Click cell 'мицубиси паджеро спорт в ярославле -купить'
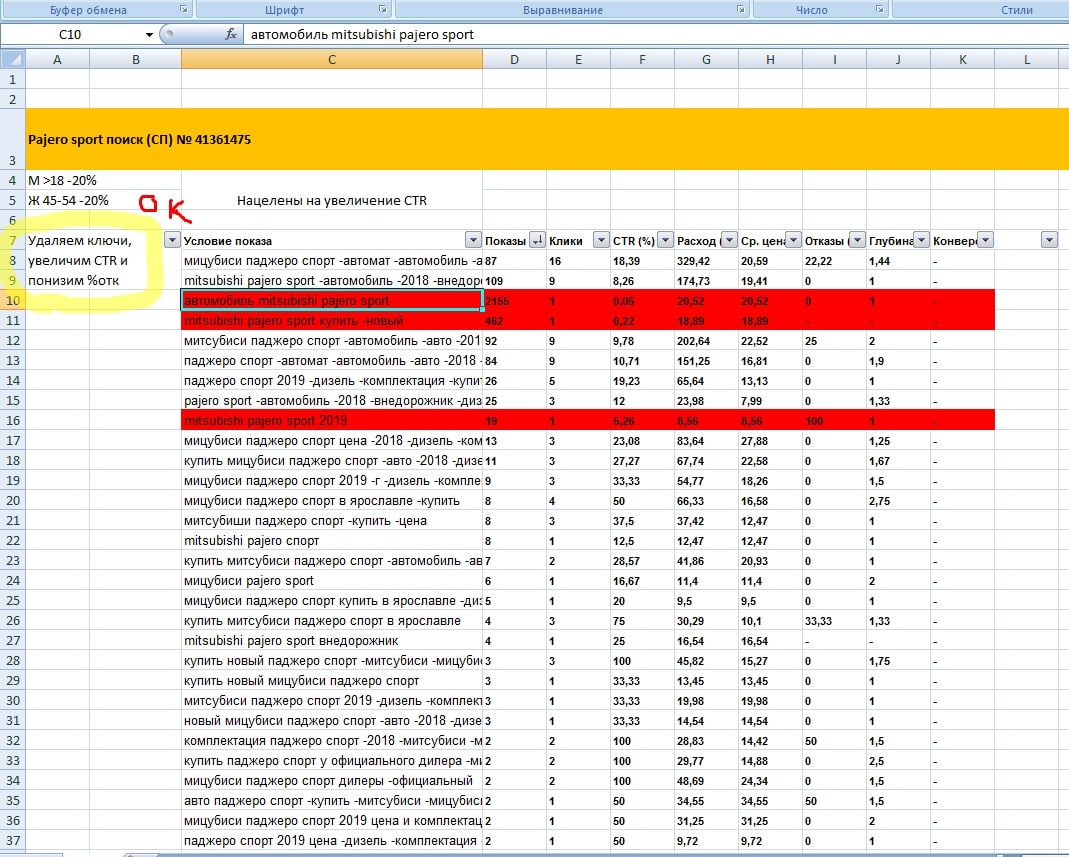 coord(332,500)
